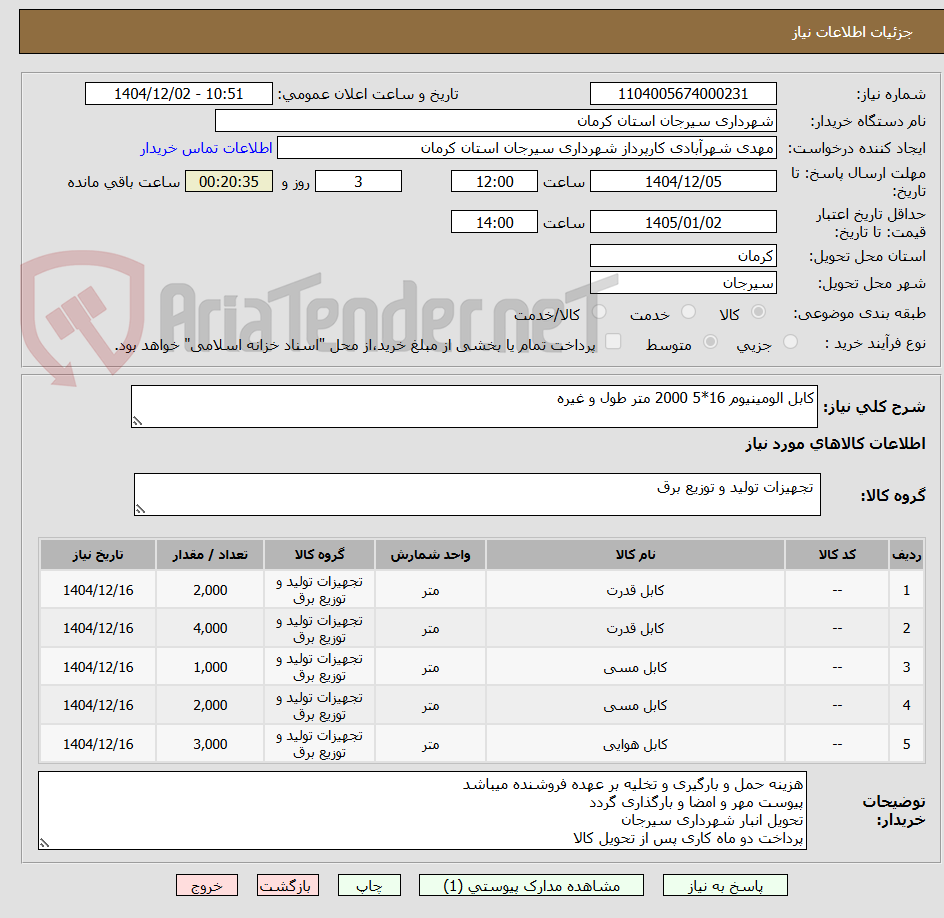Click the price validity date 1405/01/02 field
The width and height of the screenshot is (944, 918).
[683, 222]
